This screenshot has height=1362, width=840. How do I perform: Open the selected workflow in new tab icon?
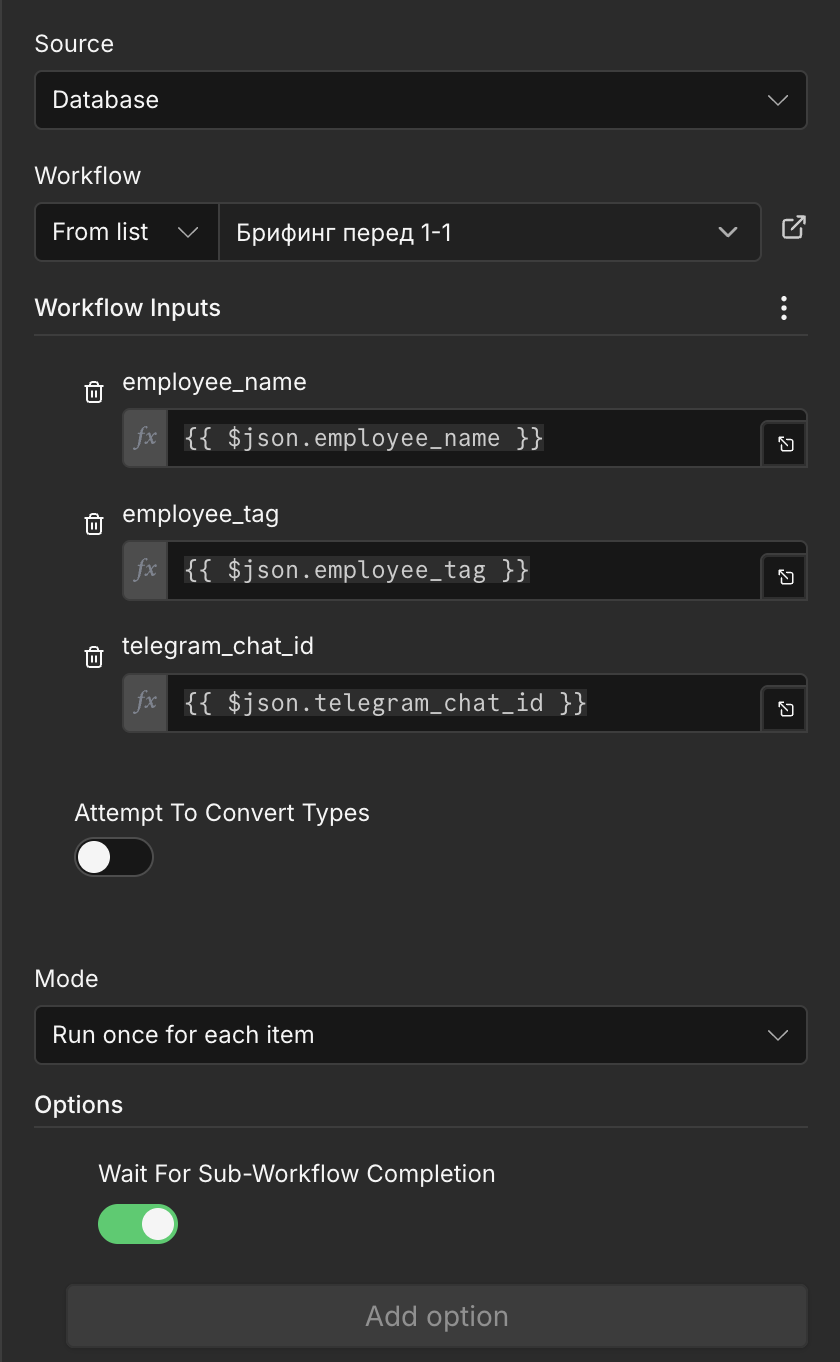click(x=793, y=229)
